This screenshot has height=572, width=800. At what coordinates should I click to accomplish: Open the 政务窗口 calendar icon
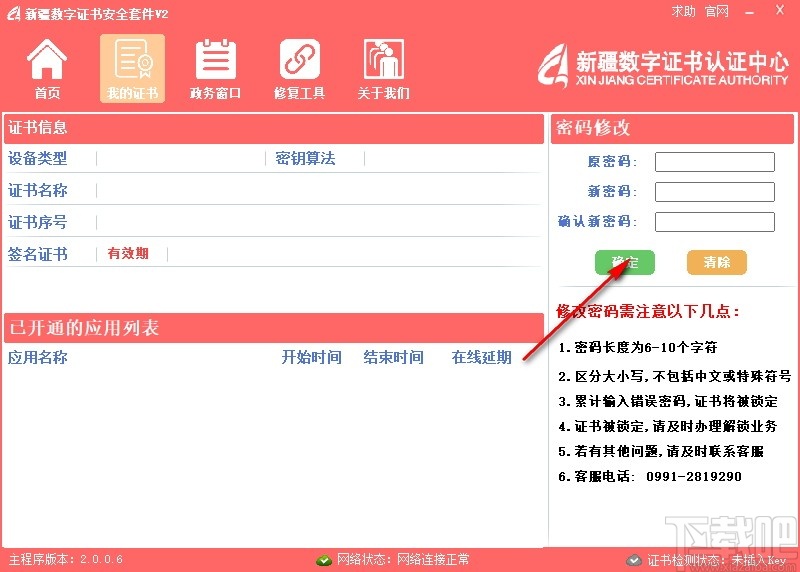coord(215,68)
